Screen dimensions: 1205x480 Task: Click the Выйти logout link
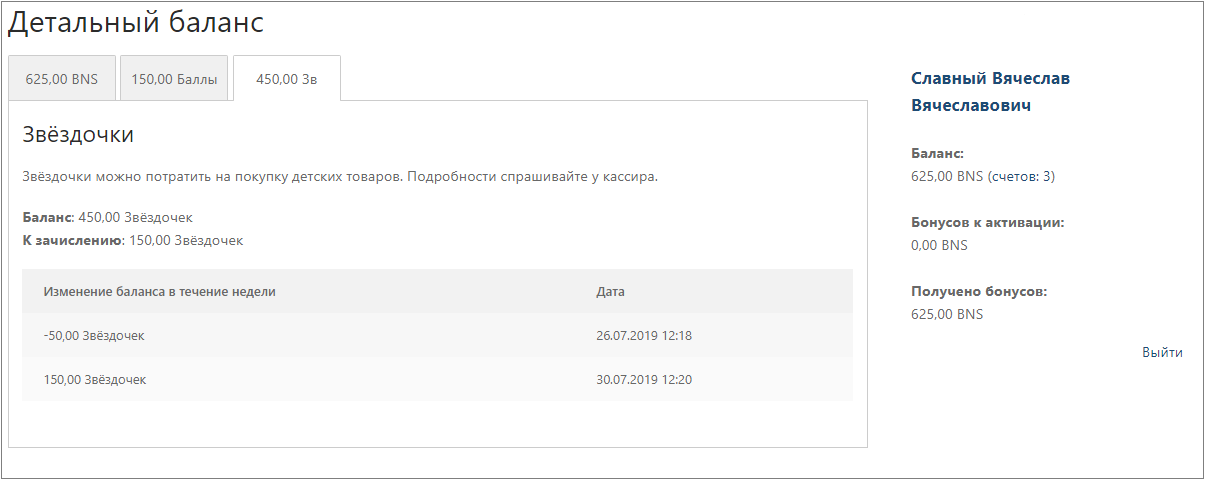click(1162, 352)
